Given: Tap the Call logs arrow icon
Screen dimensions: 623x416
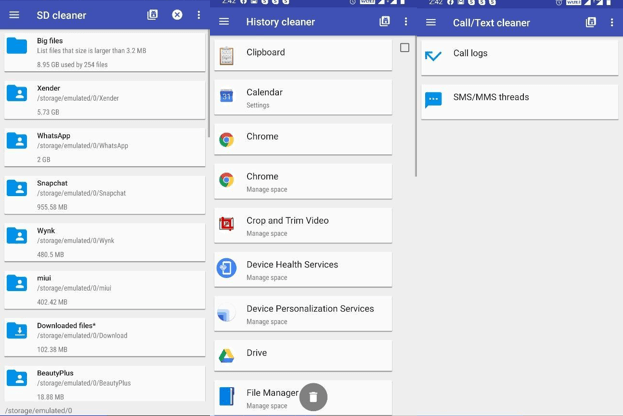Looking at the screenshot, I should (433, 56).
